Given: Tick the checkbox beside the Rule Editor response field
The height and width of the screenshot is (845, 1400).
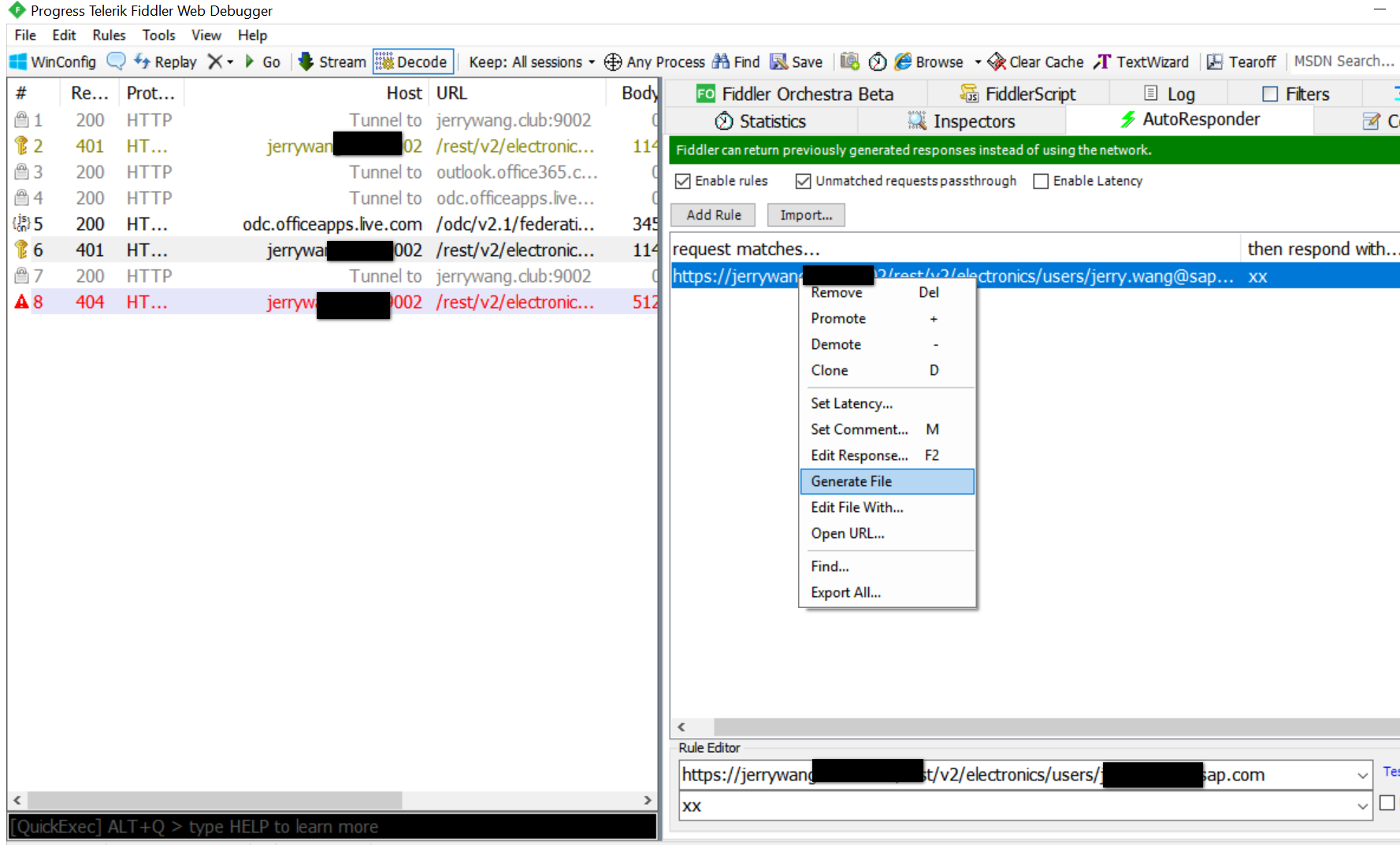Looking at the screenshot, I should pos(1387,802).
